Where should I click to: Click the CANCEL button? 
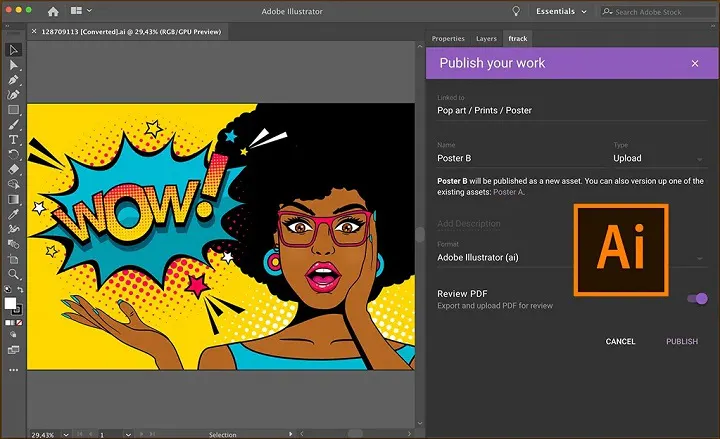620,342
